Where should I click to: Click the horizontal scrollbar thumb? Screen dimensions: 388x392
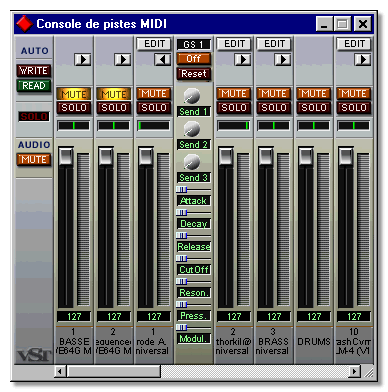tap(114, 371)
